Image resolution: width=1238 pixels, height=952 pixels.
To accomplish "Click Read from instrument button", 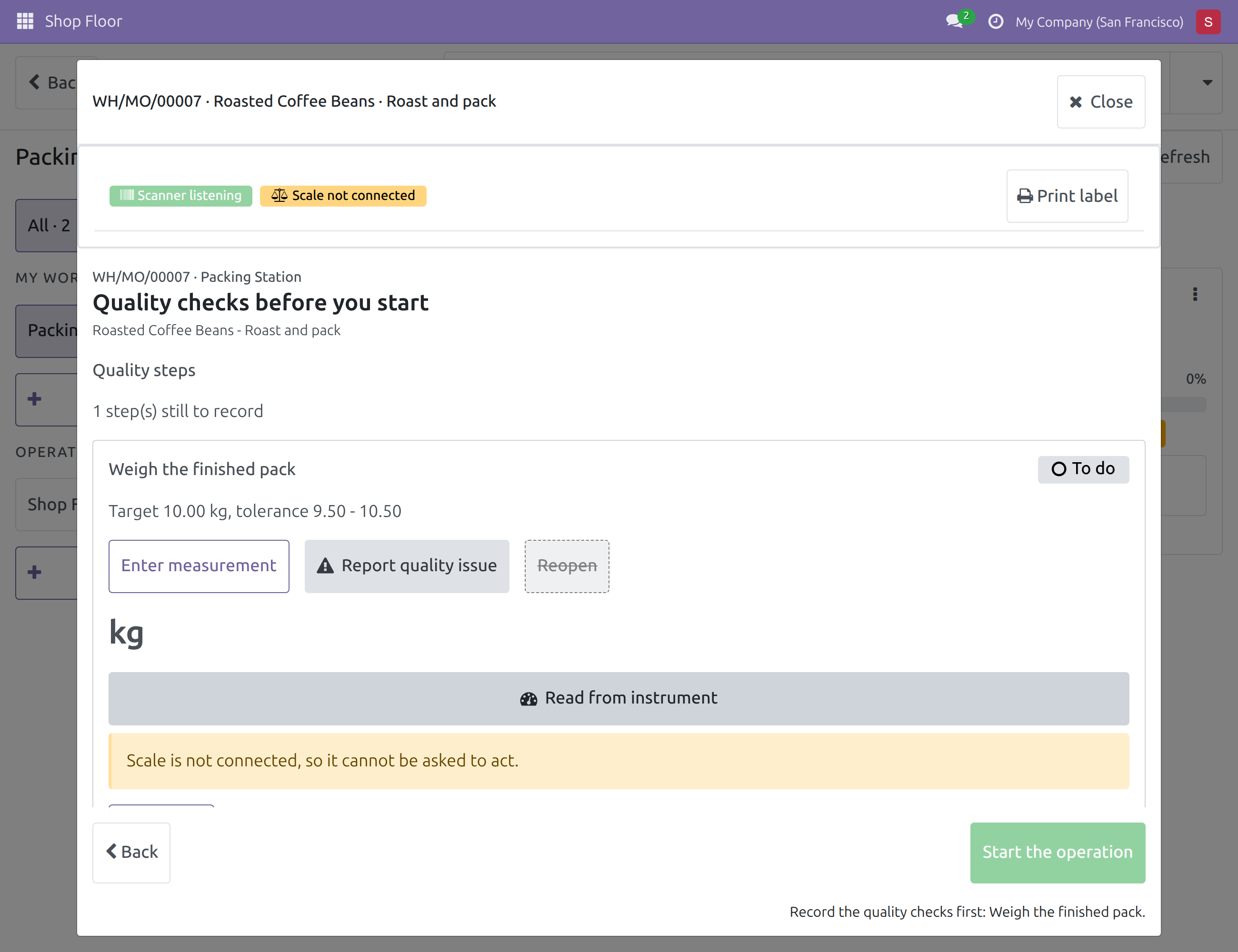I will coord(619,698).
